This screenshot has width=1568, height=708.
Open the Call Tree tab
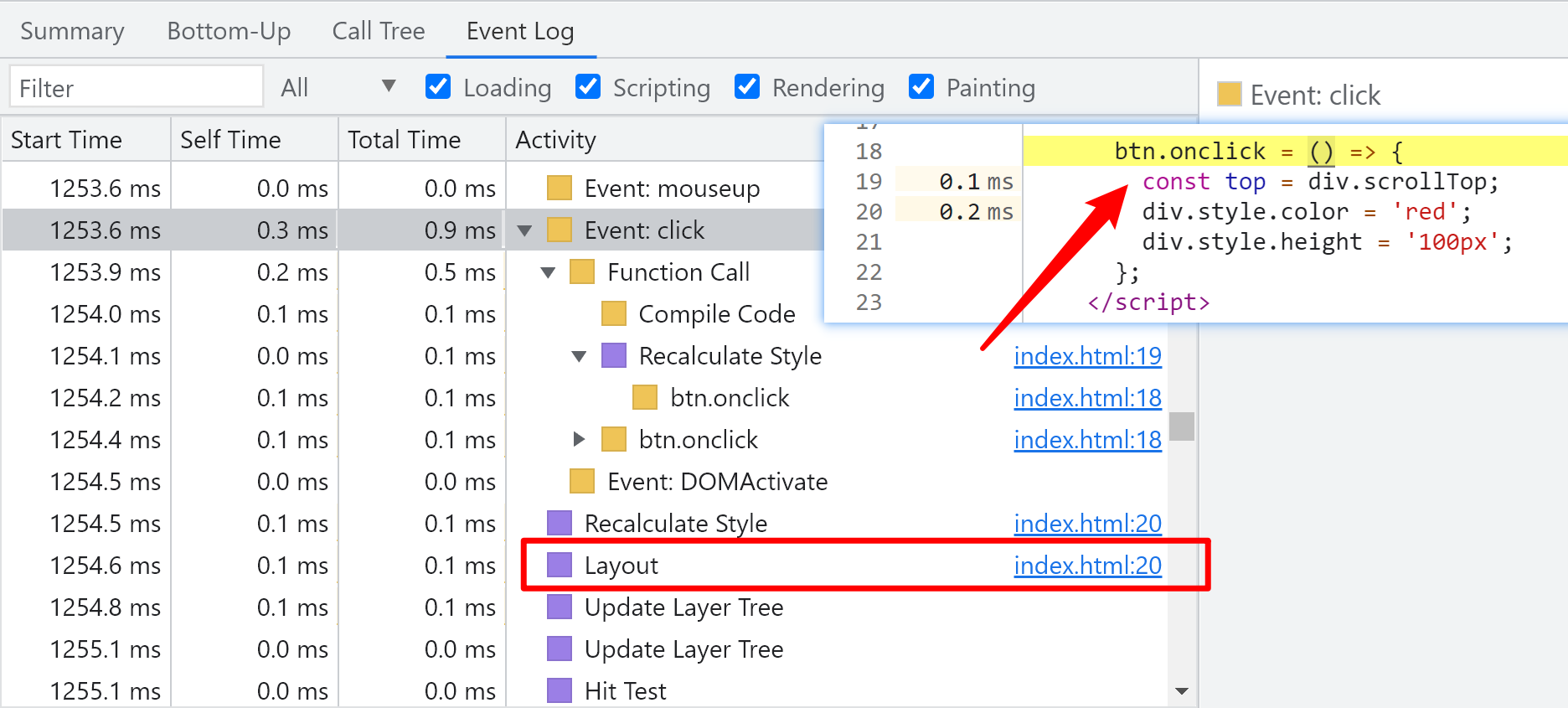pyautogui.click(x=379, y=31)
